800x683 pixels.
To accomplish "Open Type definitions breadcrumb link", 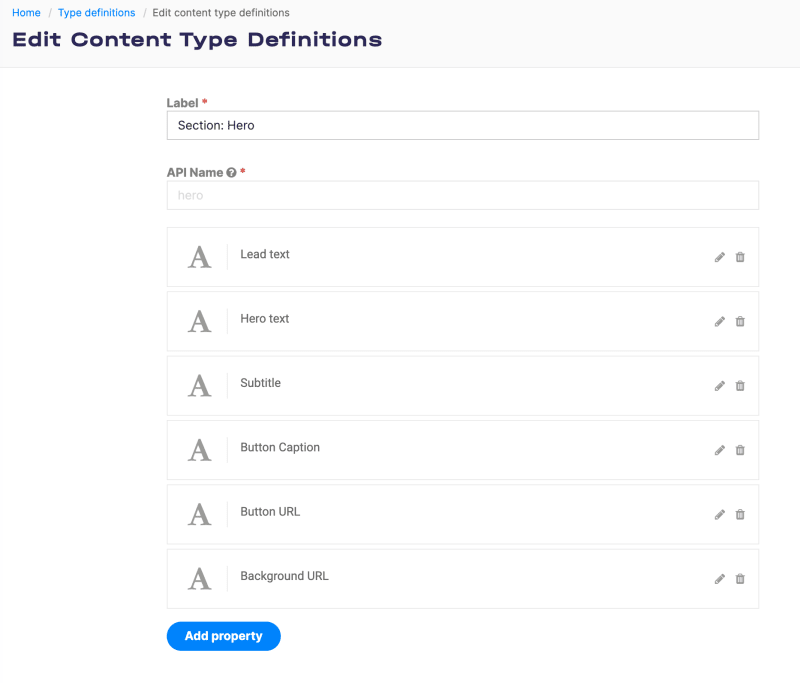I will pyautogui.click(x=96, y=13).
